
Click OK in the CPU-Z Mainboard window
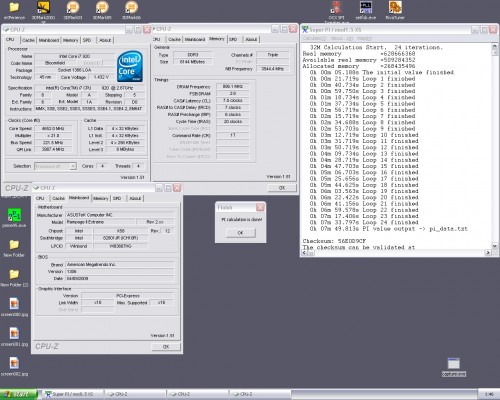tap(166, 347)
